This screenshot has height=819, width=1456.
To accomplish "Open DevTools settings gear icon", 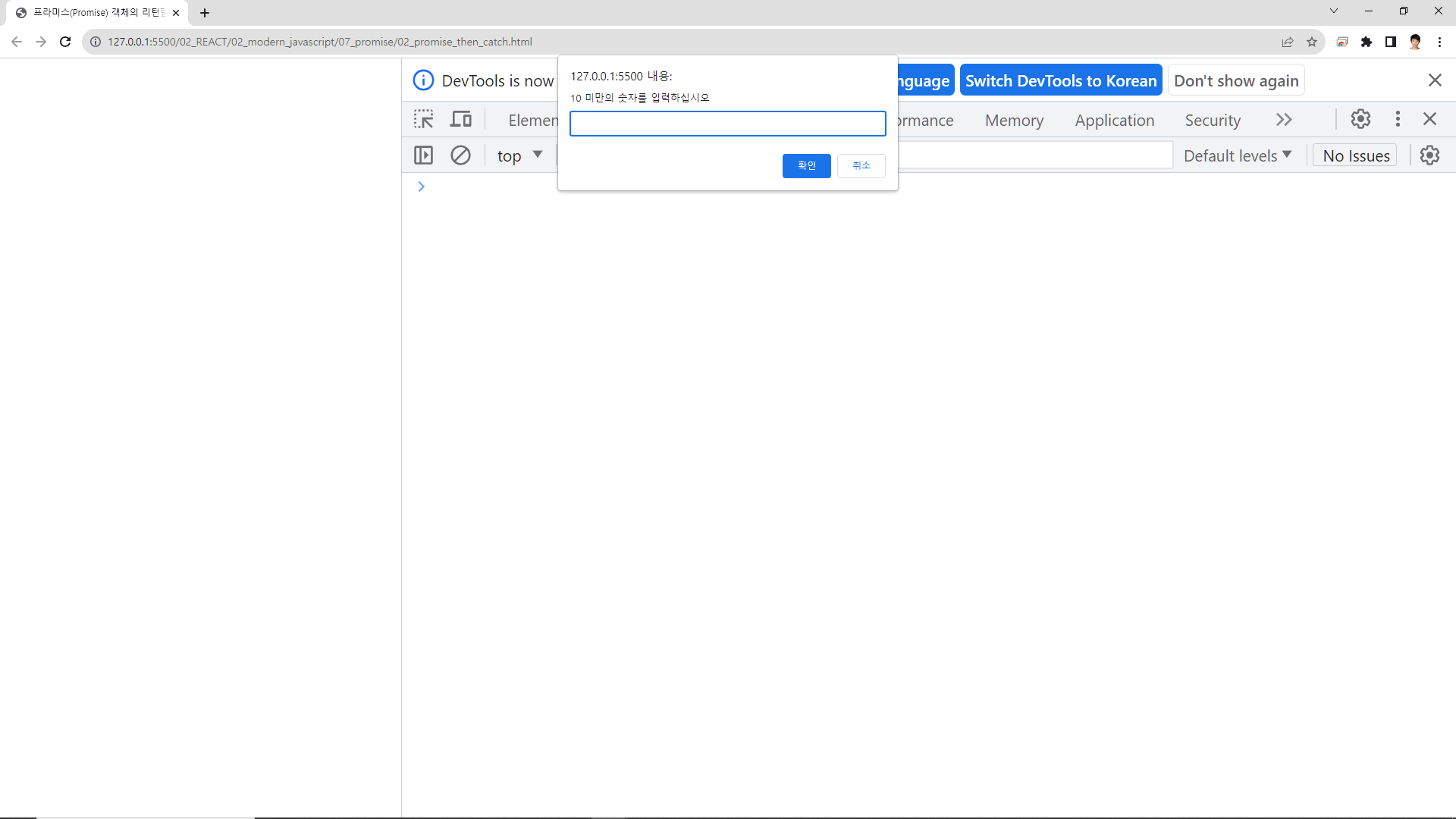I will click(x=1360, y=119).
